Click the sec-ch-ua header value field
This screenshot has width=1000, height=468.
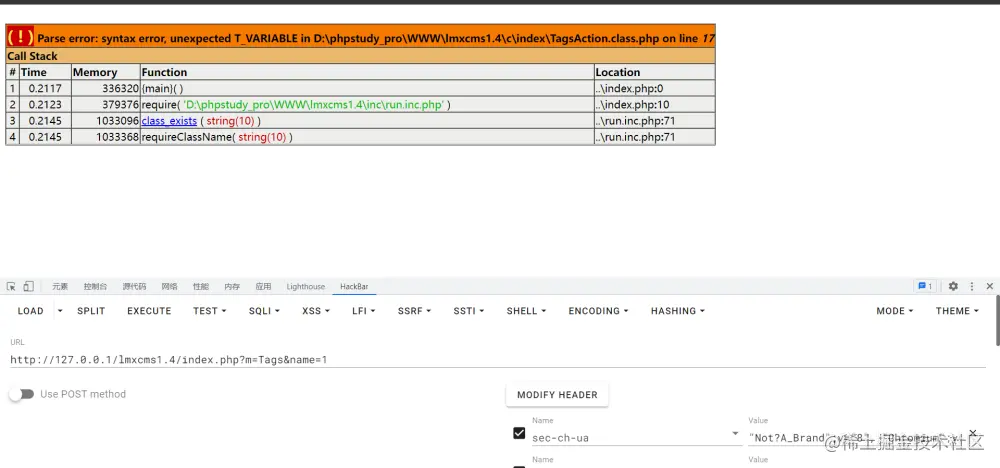(x=855, y=437)
